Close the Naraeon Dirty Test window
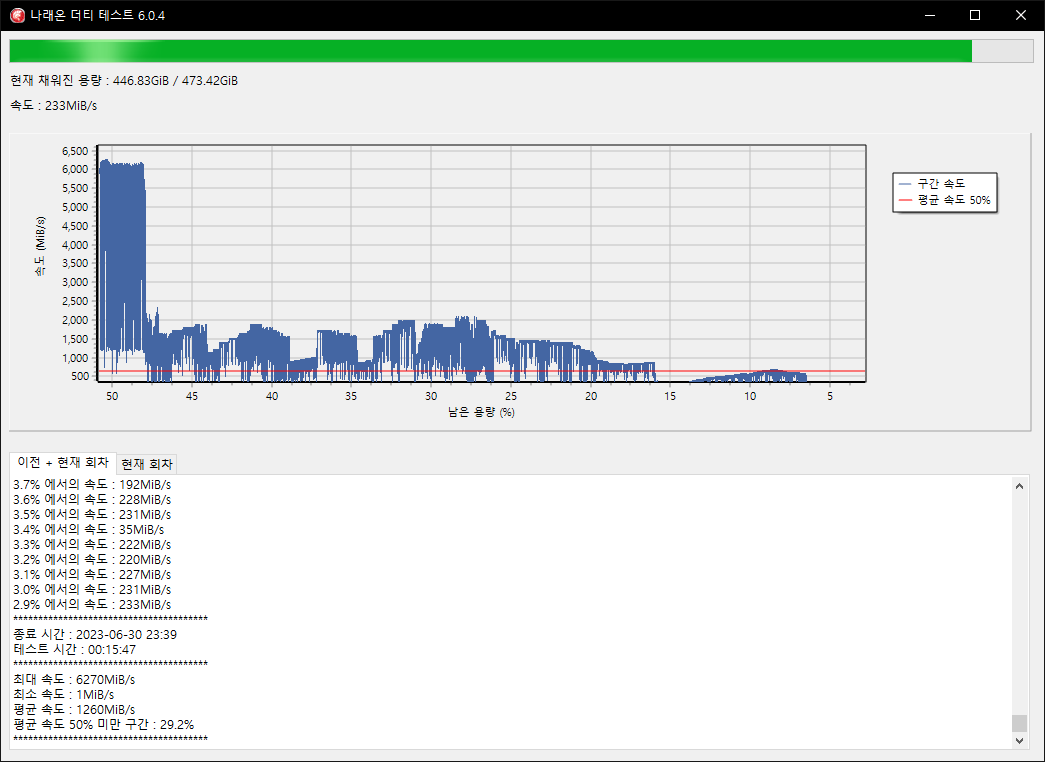Viewport: 1045px width, 762px height. (1021, 15)
